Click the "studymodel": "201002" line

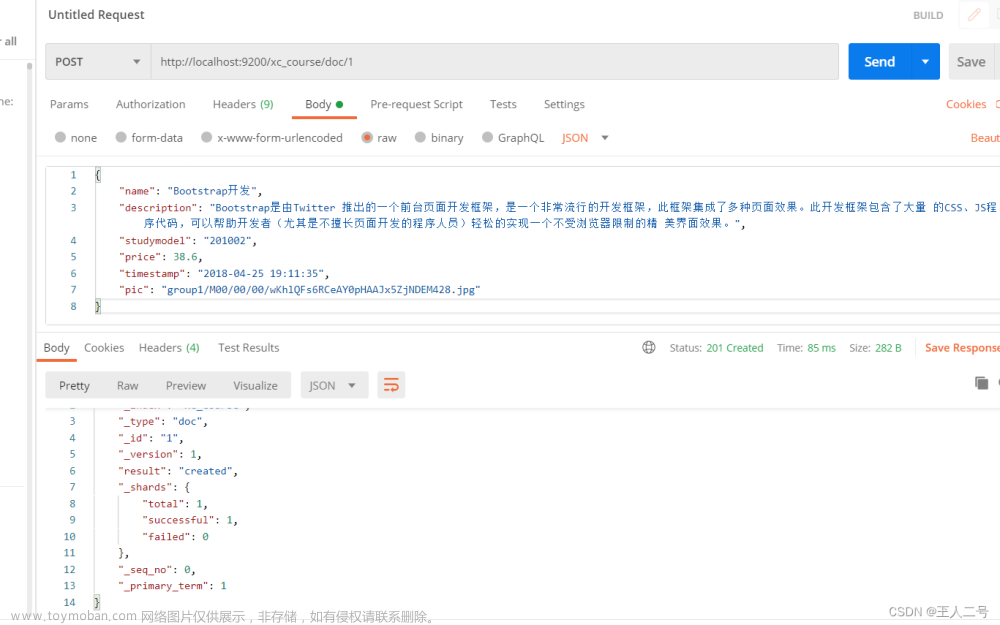(x=188, y=240)
